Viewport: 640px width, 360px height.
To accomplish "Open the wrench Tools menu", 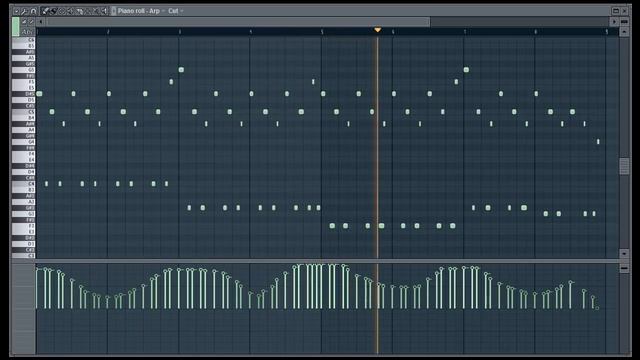I will [24, 11].
